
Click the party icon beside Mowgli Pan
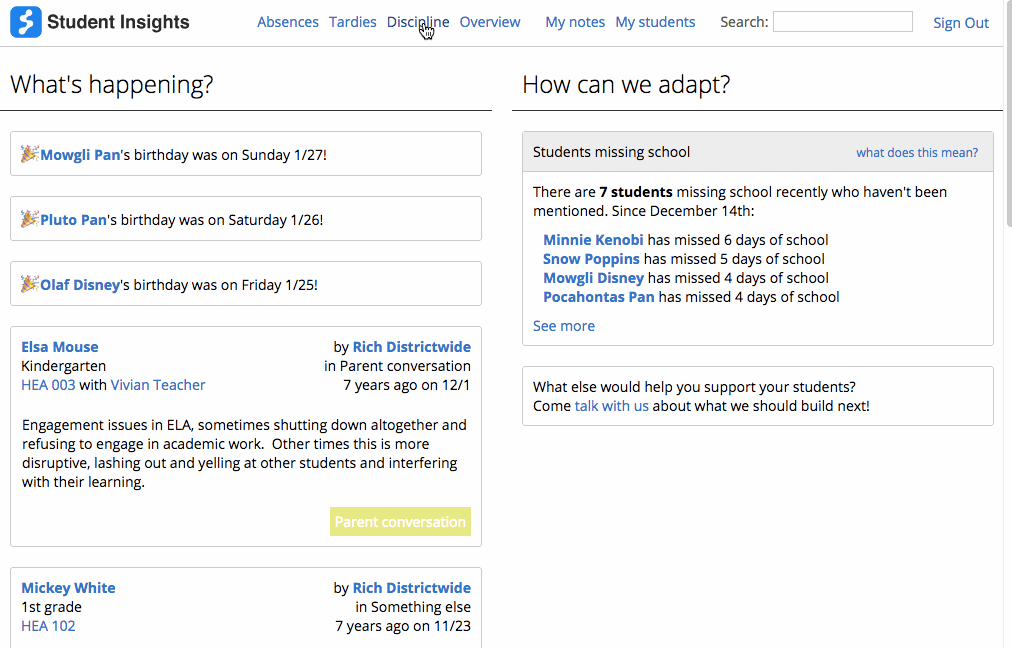click(30, 154)
